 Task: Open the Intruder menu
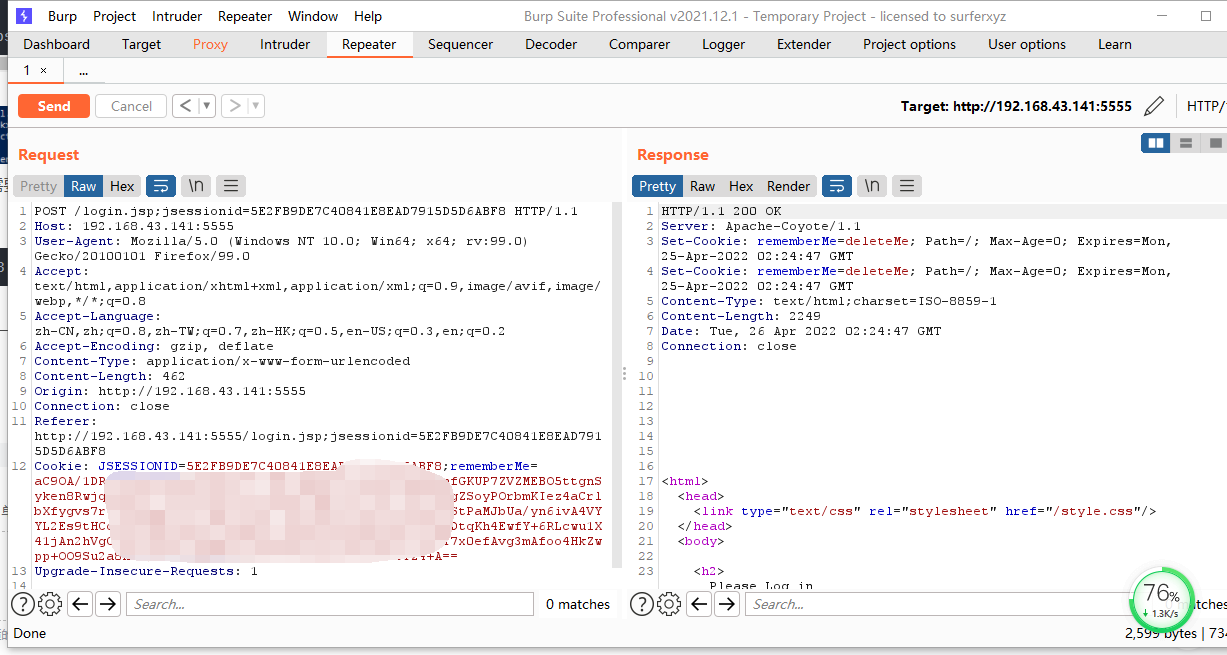[x=177, y=16]
